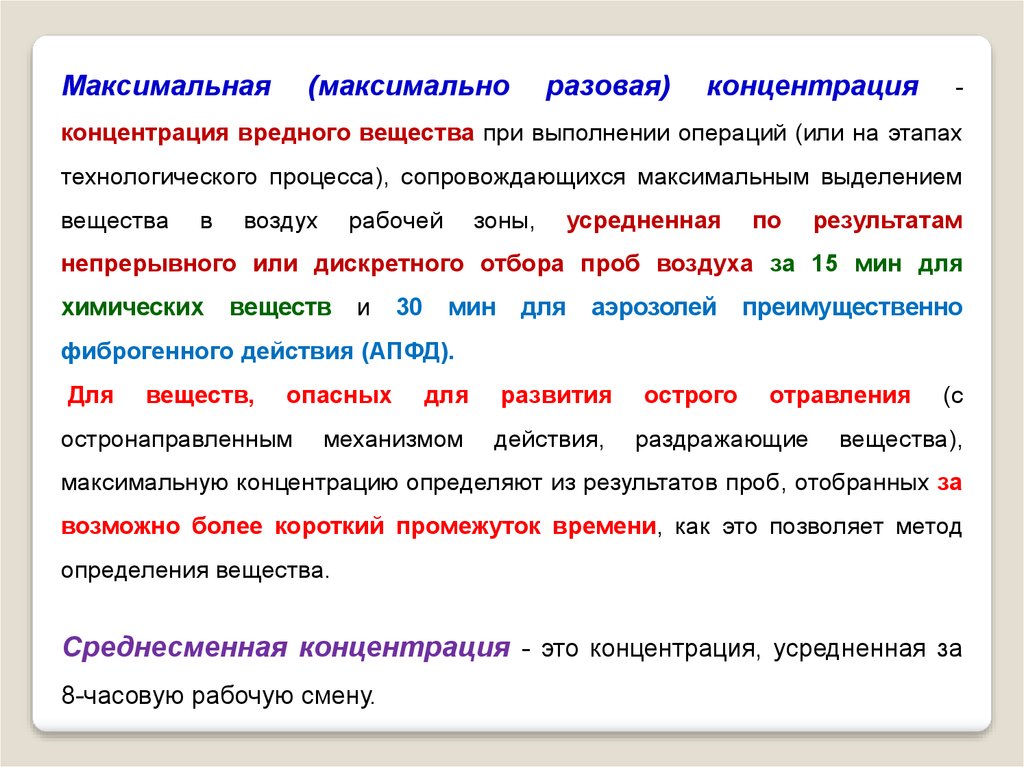Click the blue text "(максимально"

pyautogui.click(x=408, y=86)
